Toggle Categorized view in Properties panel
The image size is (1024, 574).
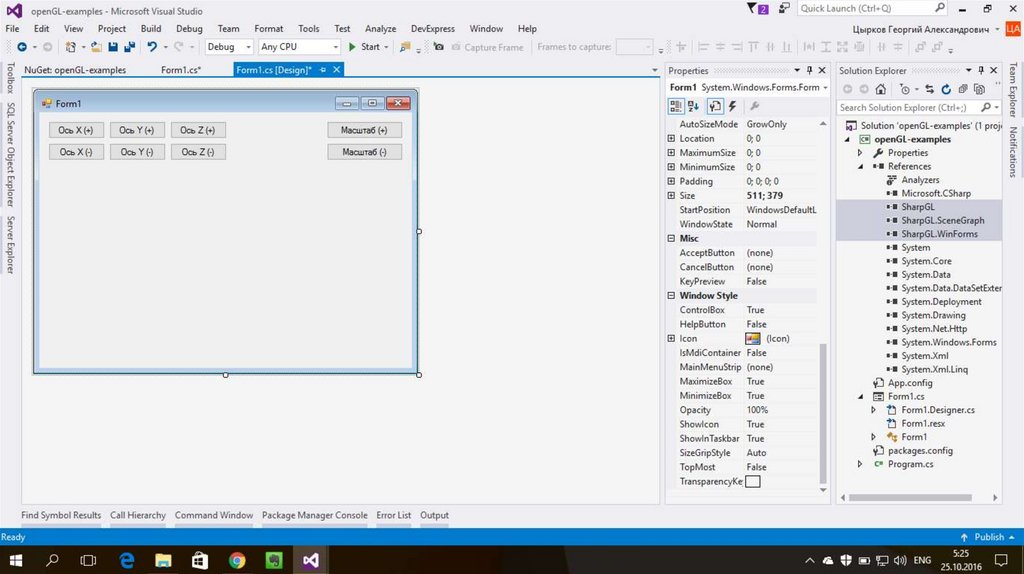(676, 106)
